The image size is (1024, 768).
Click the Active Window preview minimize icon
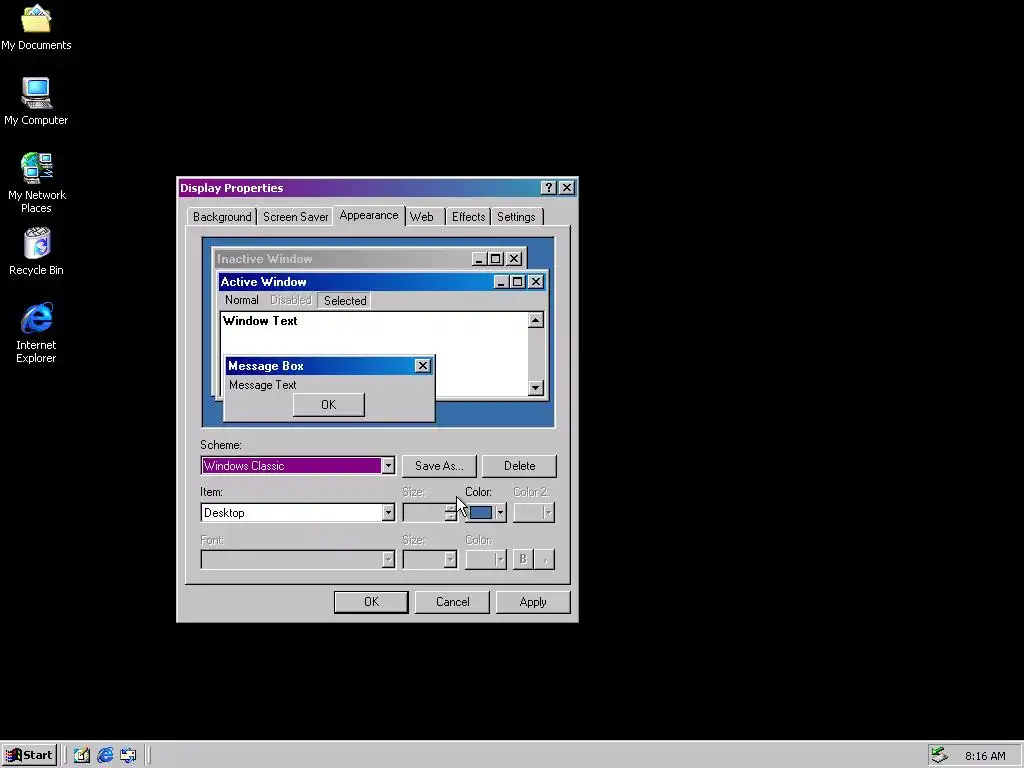(501, 281)
